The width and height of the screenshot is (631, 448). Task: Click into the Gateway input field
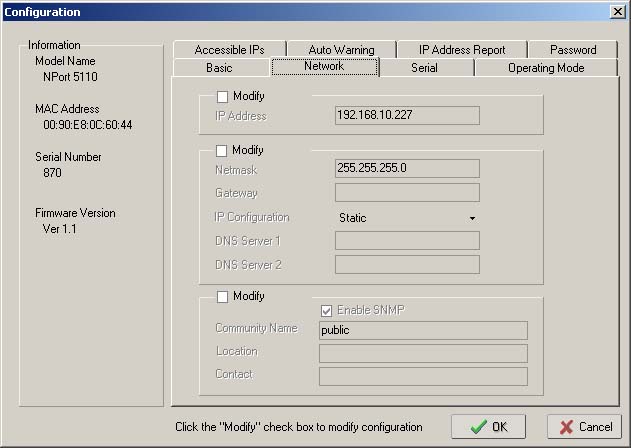point(407,193)
